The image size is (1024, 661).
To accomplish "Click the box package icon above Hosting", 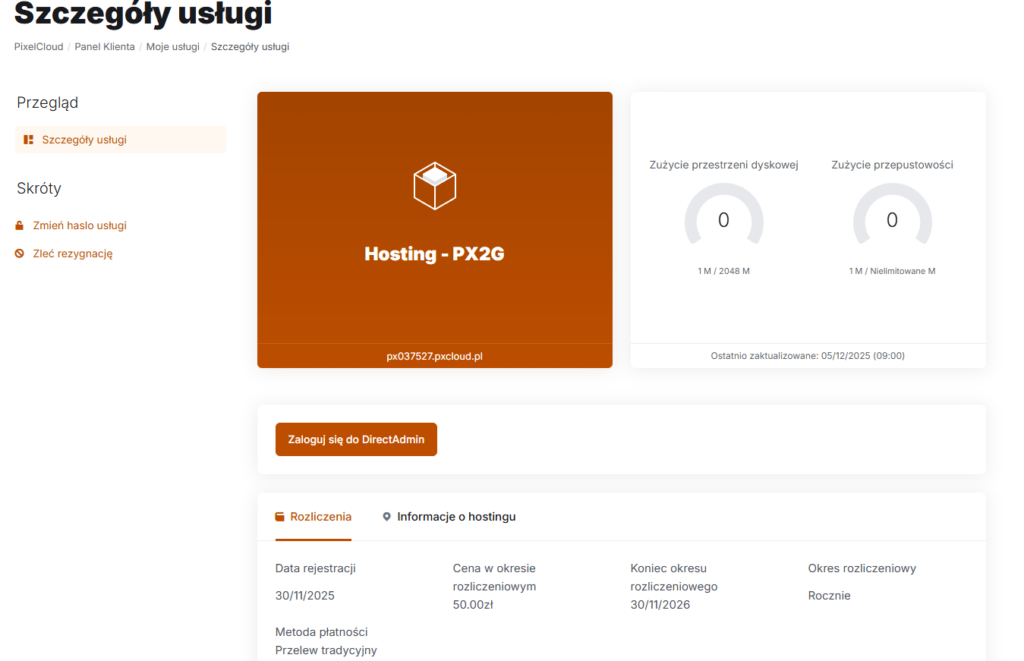I will (x=434, y=186).
